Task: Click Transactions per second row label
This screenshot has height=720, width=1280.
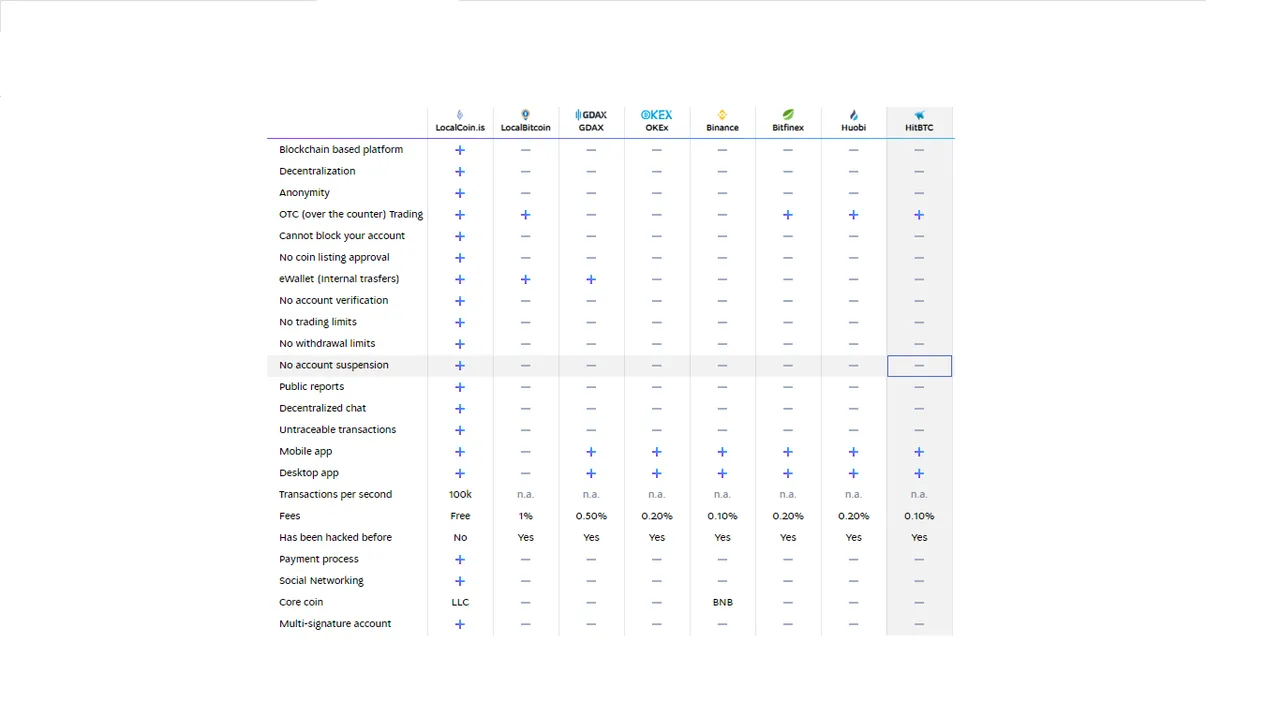Action: click(x=336, y=495)
